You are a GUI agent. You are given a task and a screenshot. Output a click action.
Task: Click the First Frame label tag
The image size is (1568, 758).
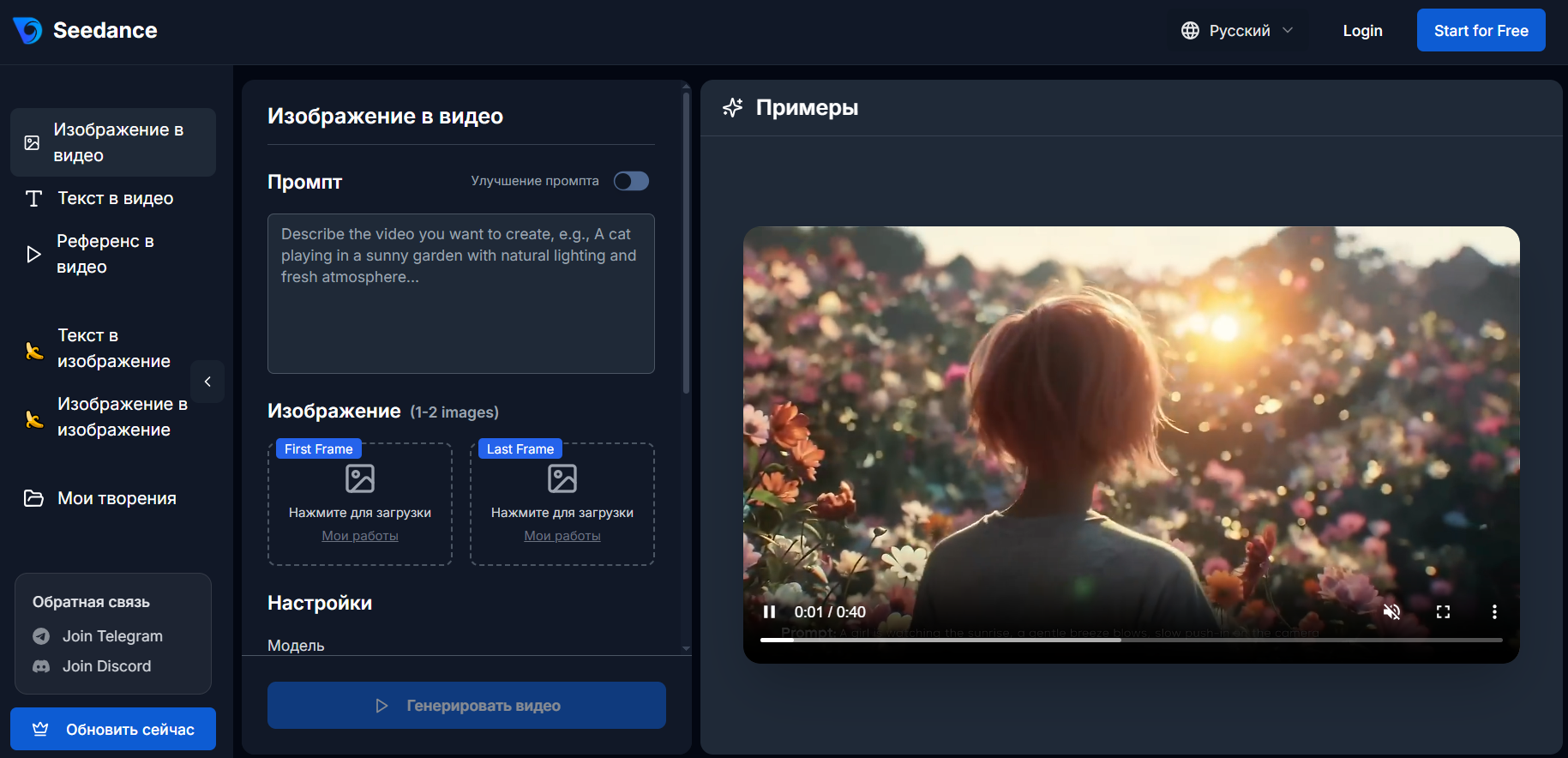pyautogui.click(x=318, y=449)
